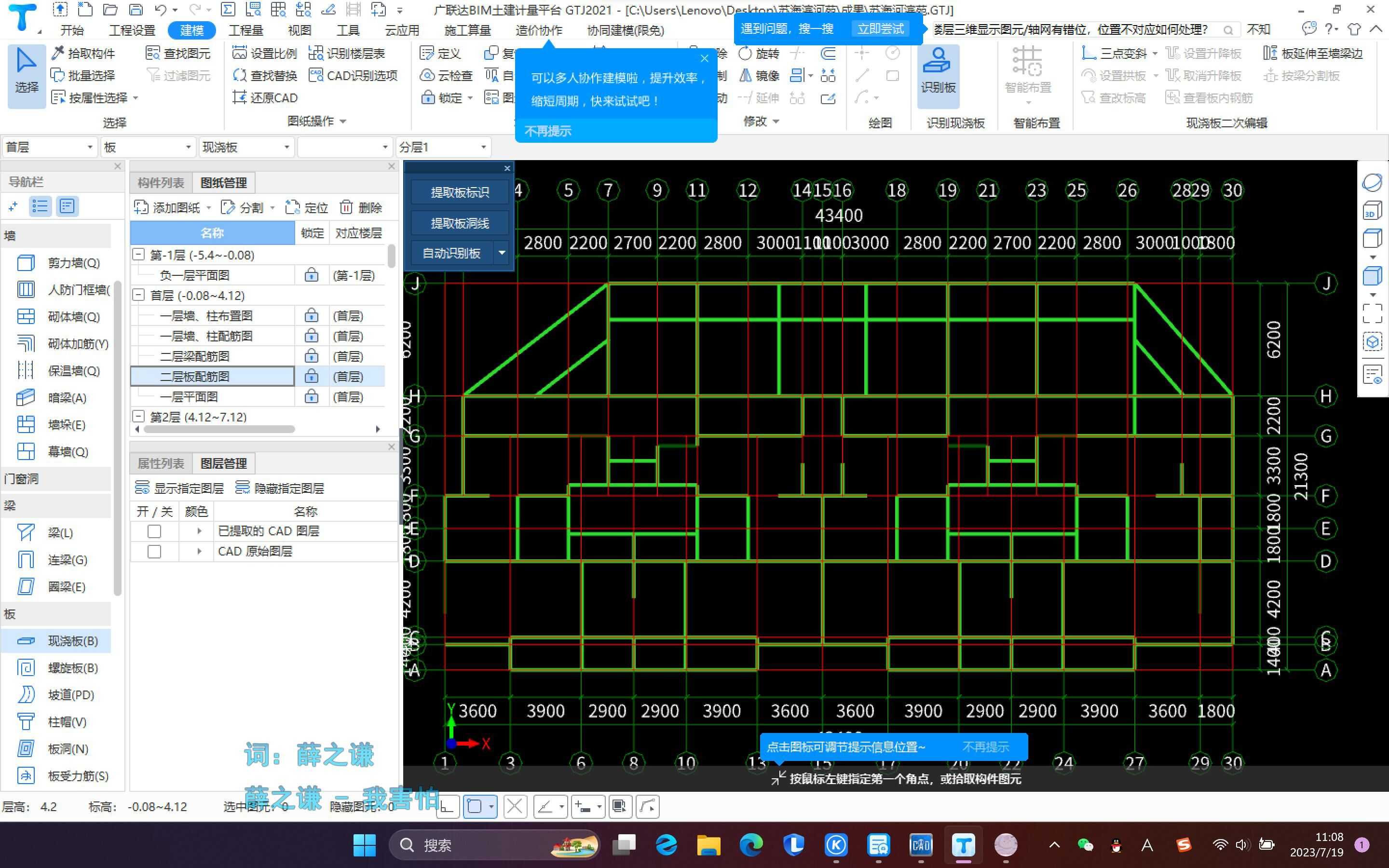The height and width of the screenshot is (868, 1389).
Task: Open Windows Start menu
Action: pos(365,845)
